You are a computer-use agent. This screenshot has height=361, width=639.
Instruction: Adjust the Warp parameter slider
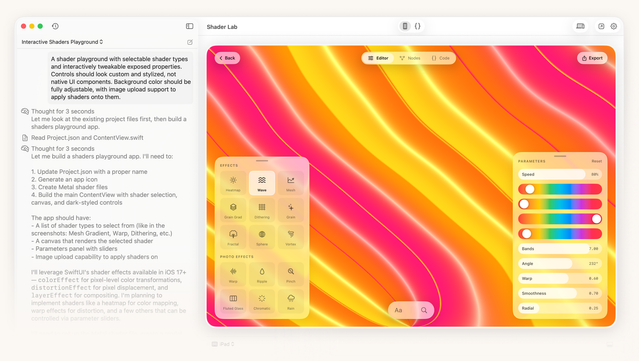pyautogui.click(x=560, y=278)
